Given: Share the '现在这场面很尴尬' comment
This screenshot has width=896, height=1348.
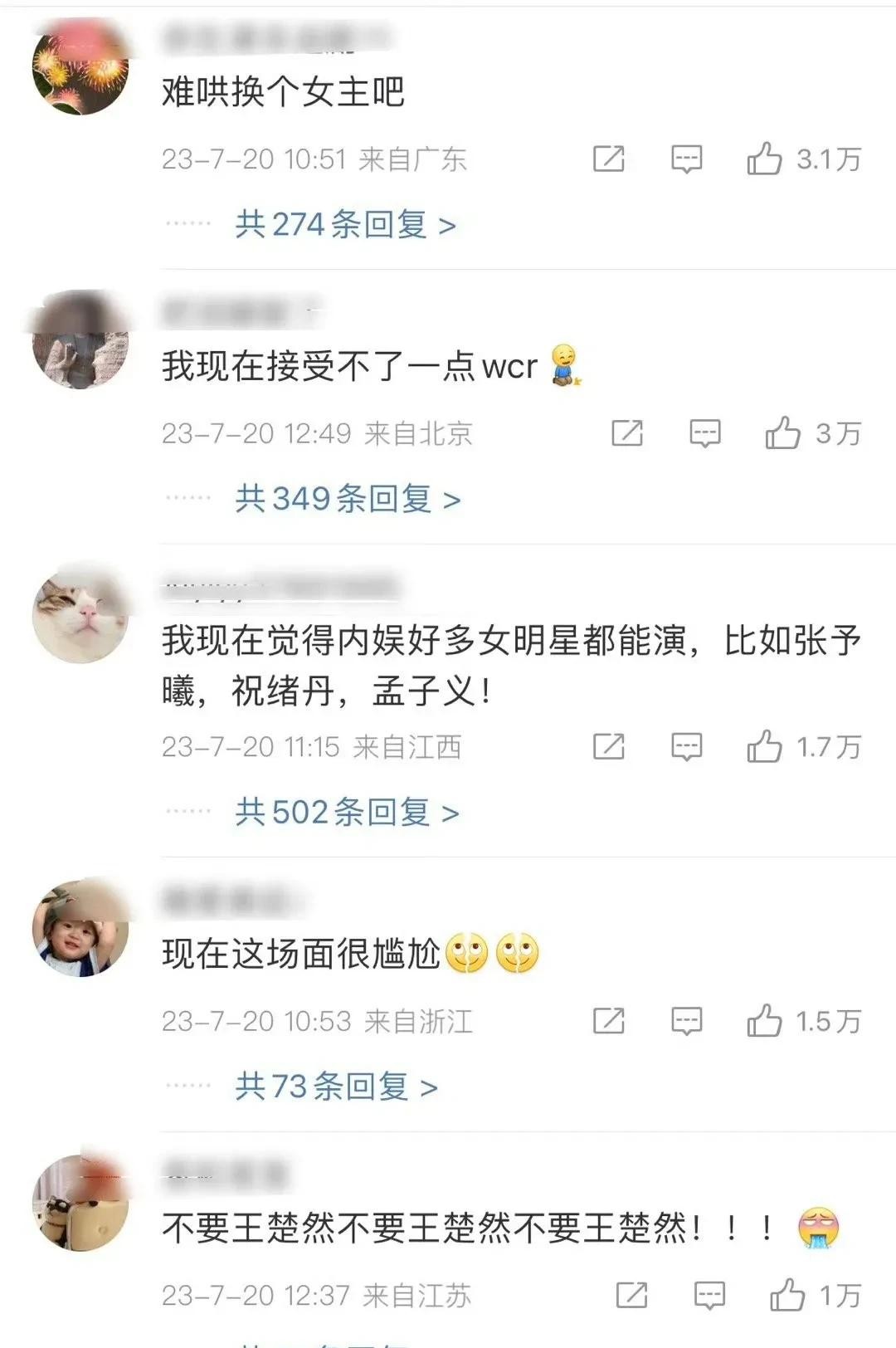Looking at the screenshot, I should (x=609, y=1020).
